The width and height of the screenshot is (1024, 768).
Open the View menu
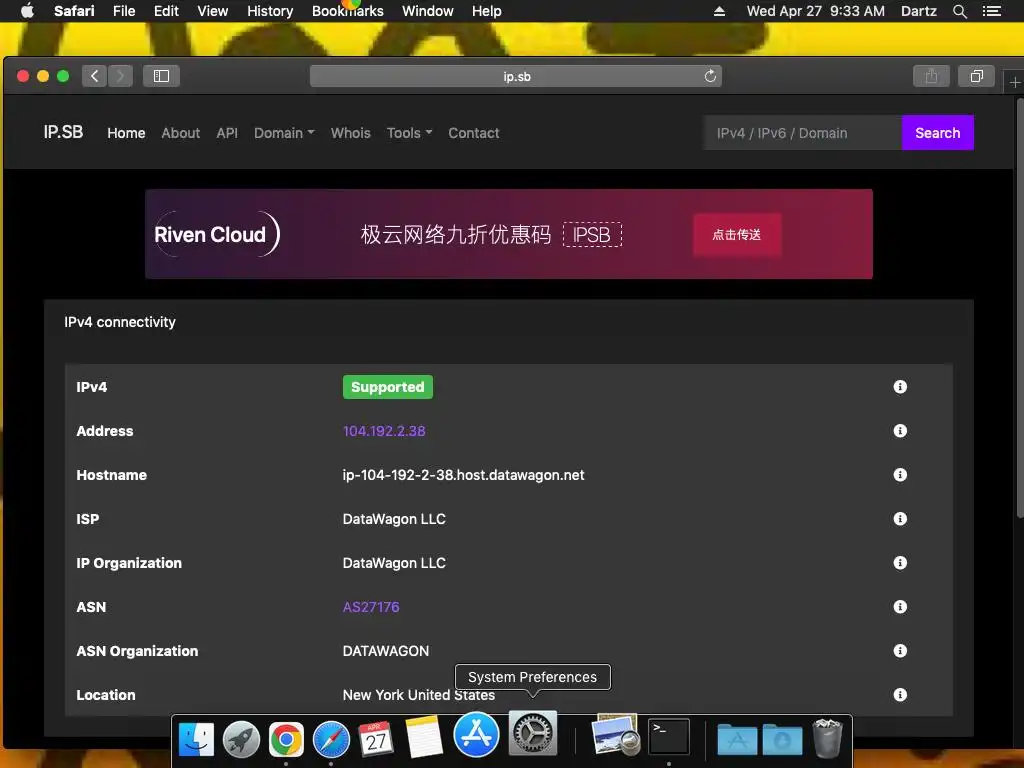[213, 11]
